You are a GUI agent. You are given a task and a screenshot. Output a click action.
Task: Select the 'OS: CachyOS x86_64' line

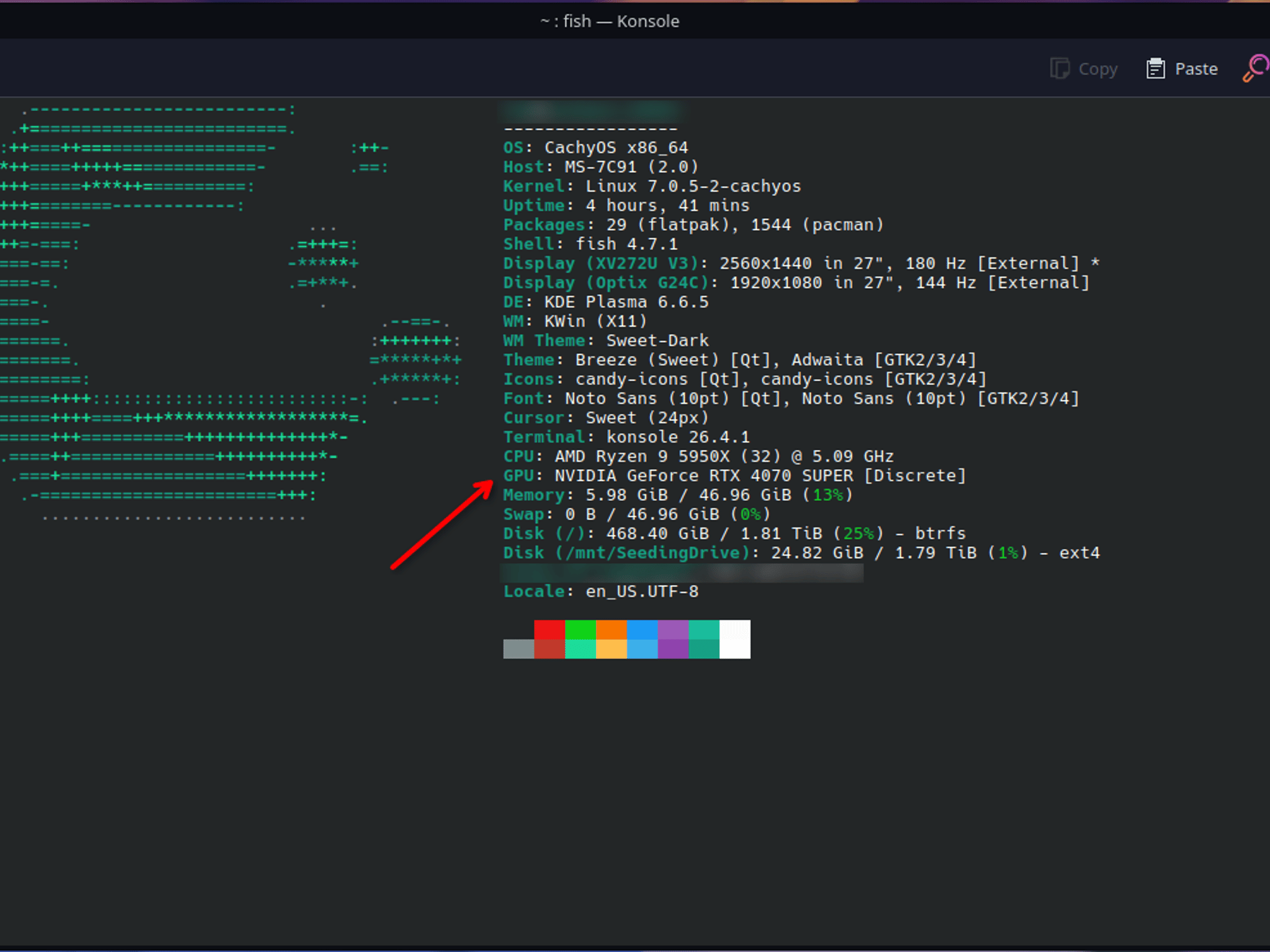click(x=595, y=148)
